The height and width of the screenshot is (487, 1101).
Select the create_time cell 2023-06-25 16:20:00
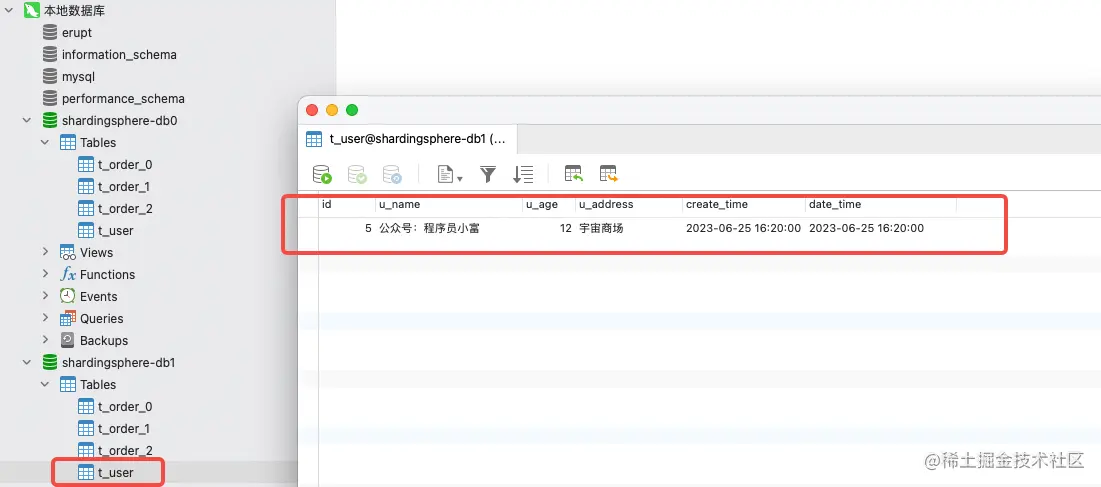coord(744,228)
